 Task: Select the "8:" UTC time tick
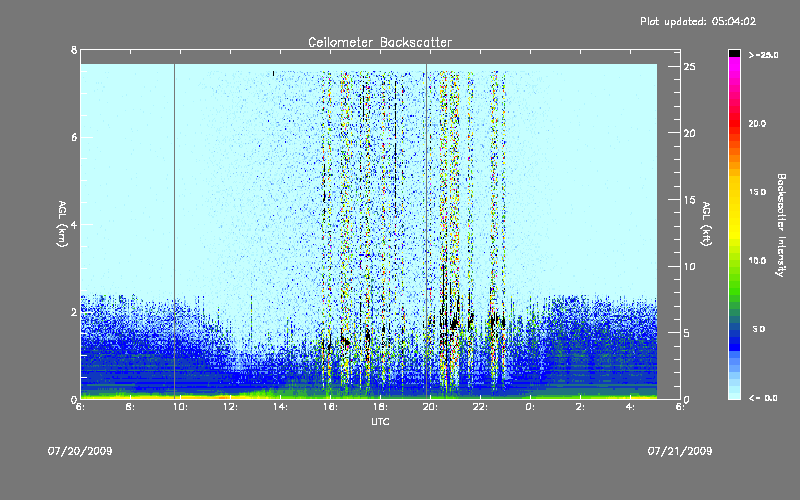click(130, 407)
